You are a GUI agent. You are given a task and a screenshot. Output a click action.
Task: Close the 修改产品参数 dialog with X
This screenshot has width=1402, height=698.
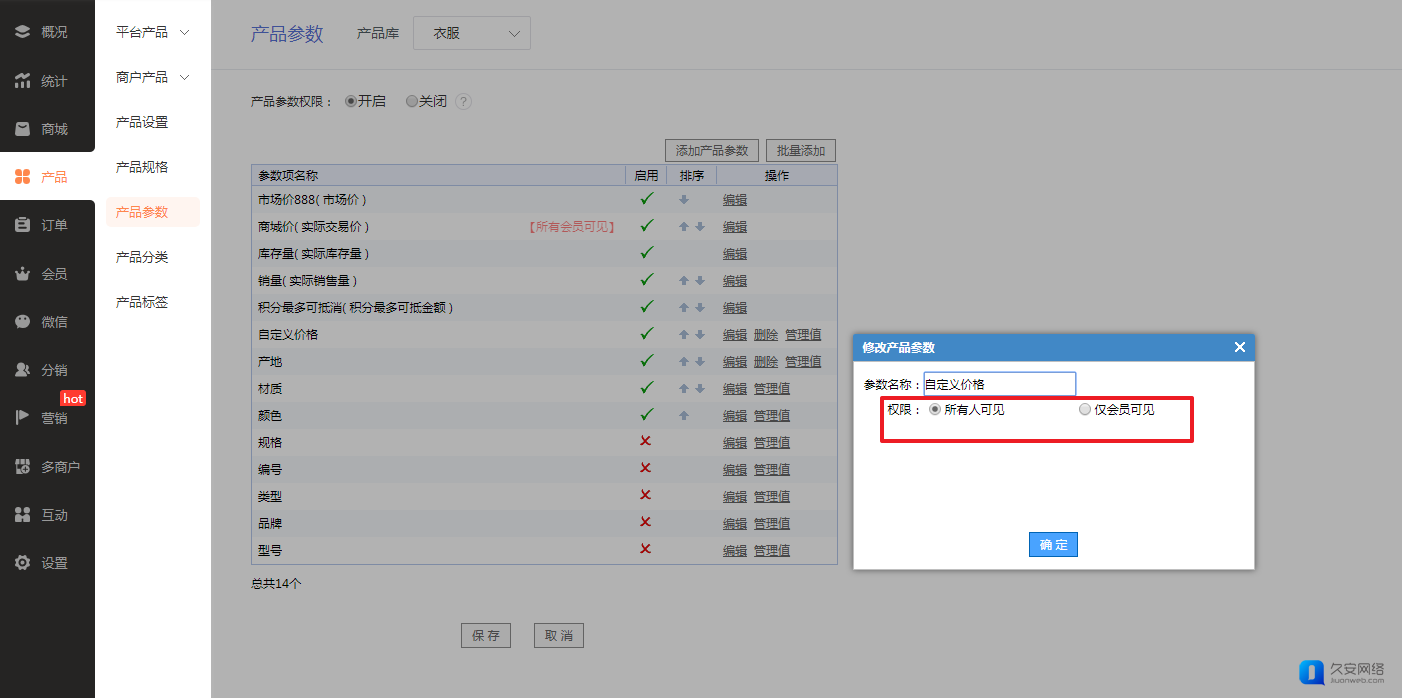pyautogui.click(x=1239, y=347)
